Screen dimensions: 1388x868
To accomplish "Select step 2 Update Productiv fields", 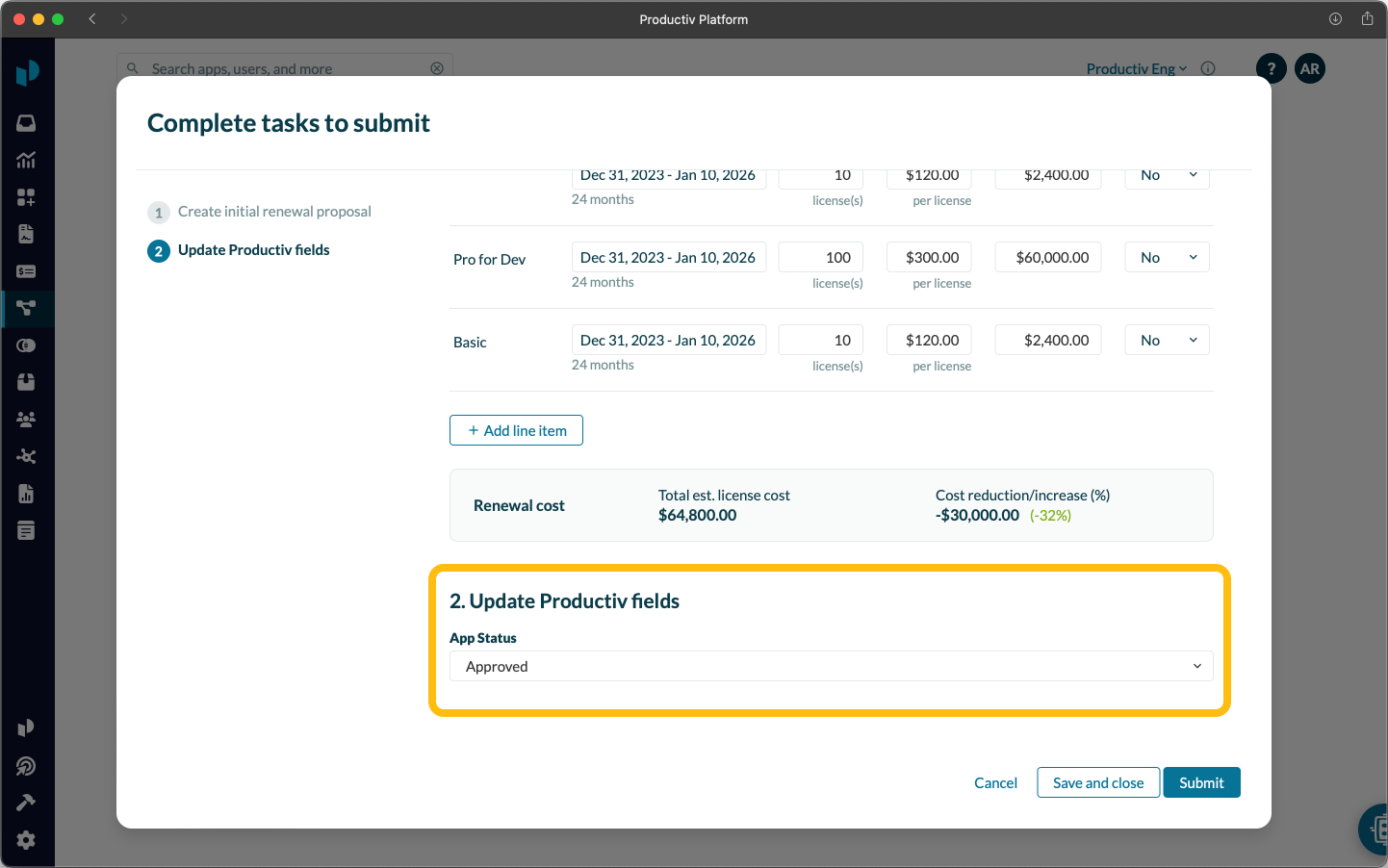I will pyautogui.click(x=239, y=250).
